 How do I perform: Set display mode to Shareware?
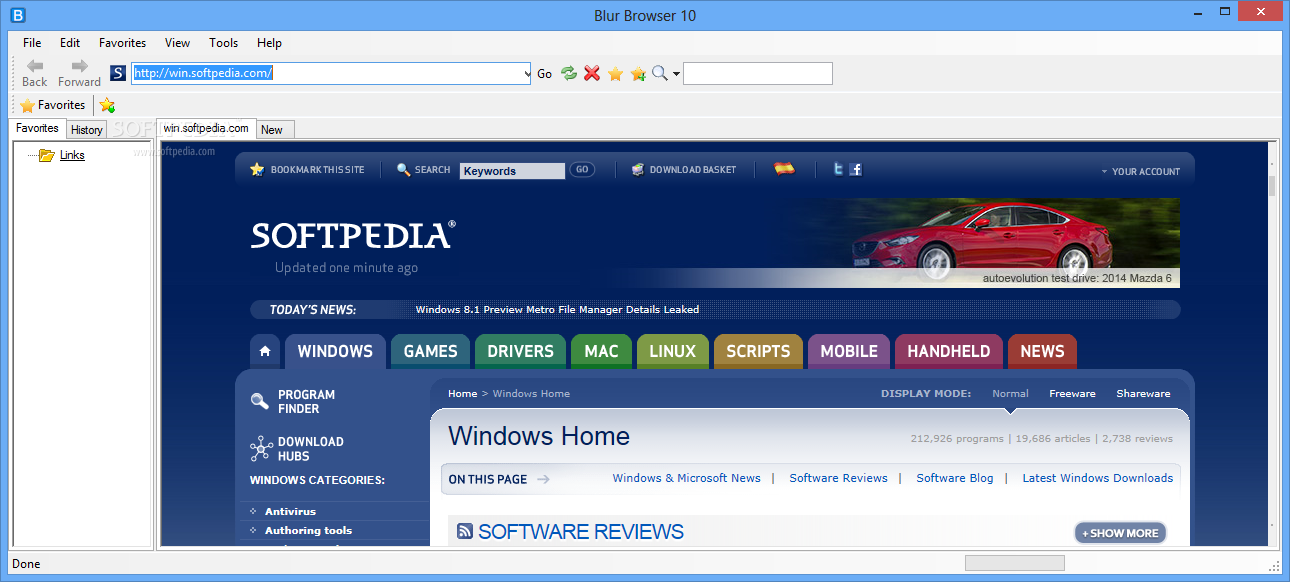[x=1143, y=394]
